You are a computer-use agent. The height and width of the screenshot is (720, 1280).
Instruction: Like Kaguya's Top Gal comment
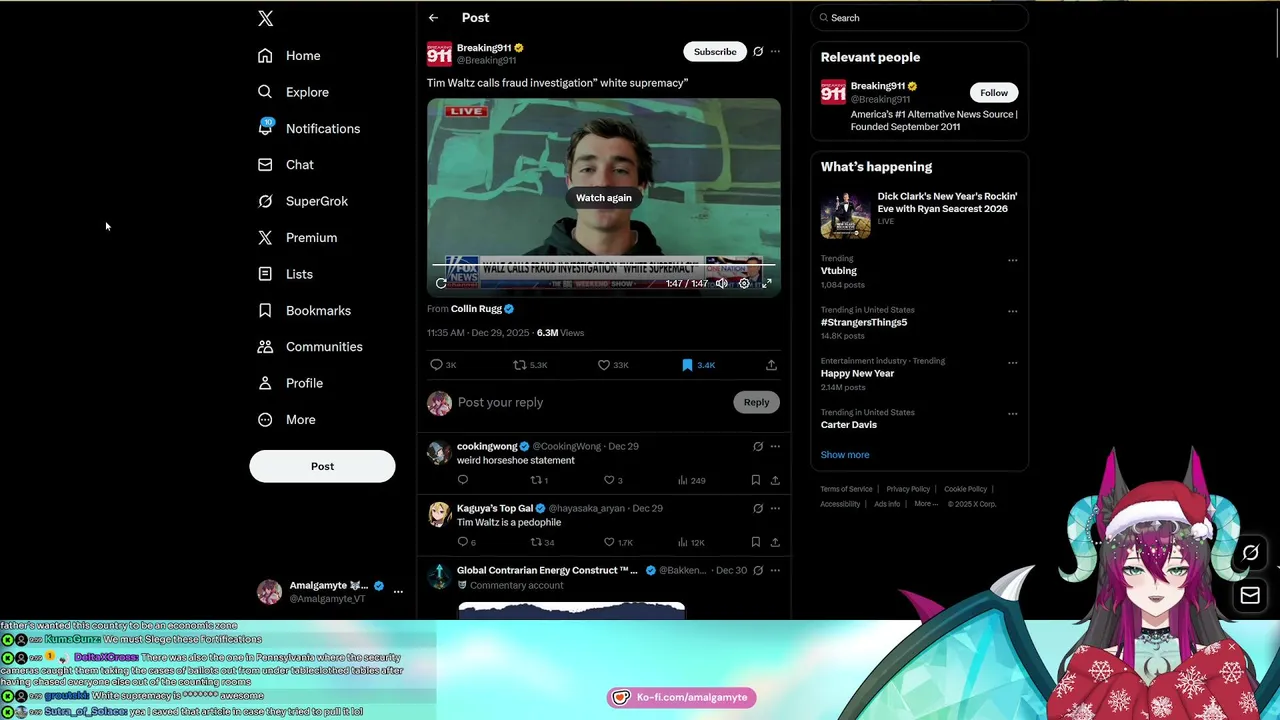click(618, 542)
